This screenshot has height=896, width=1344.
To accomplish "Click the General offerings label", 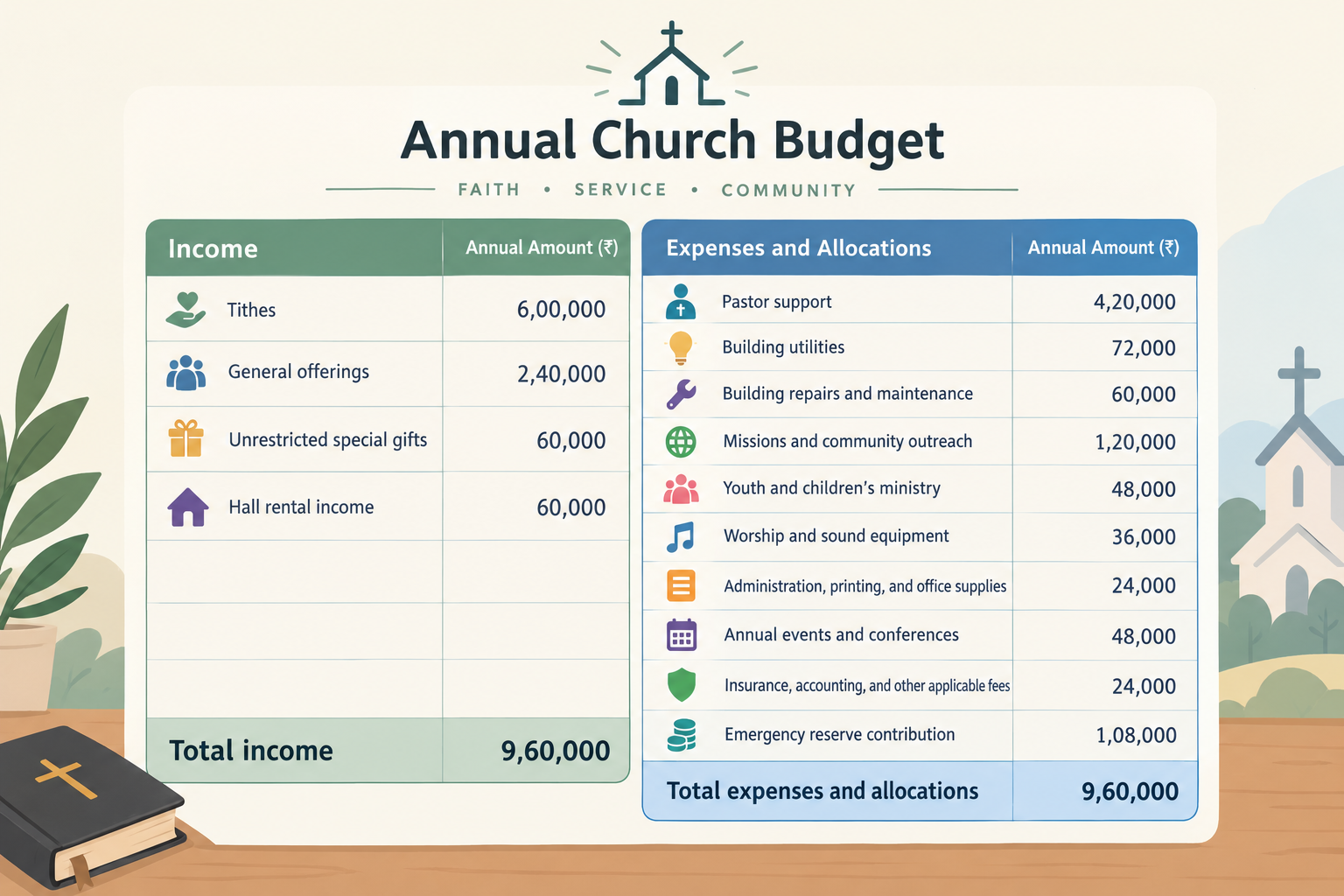I will tap(298, 372).
